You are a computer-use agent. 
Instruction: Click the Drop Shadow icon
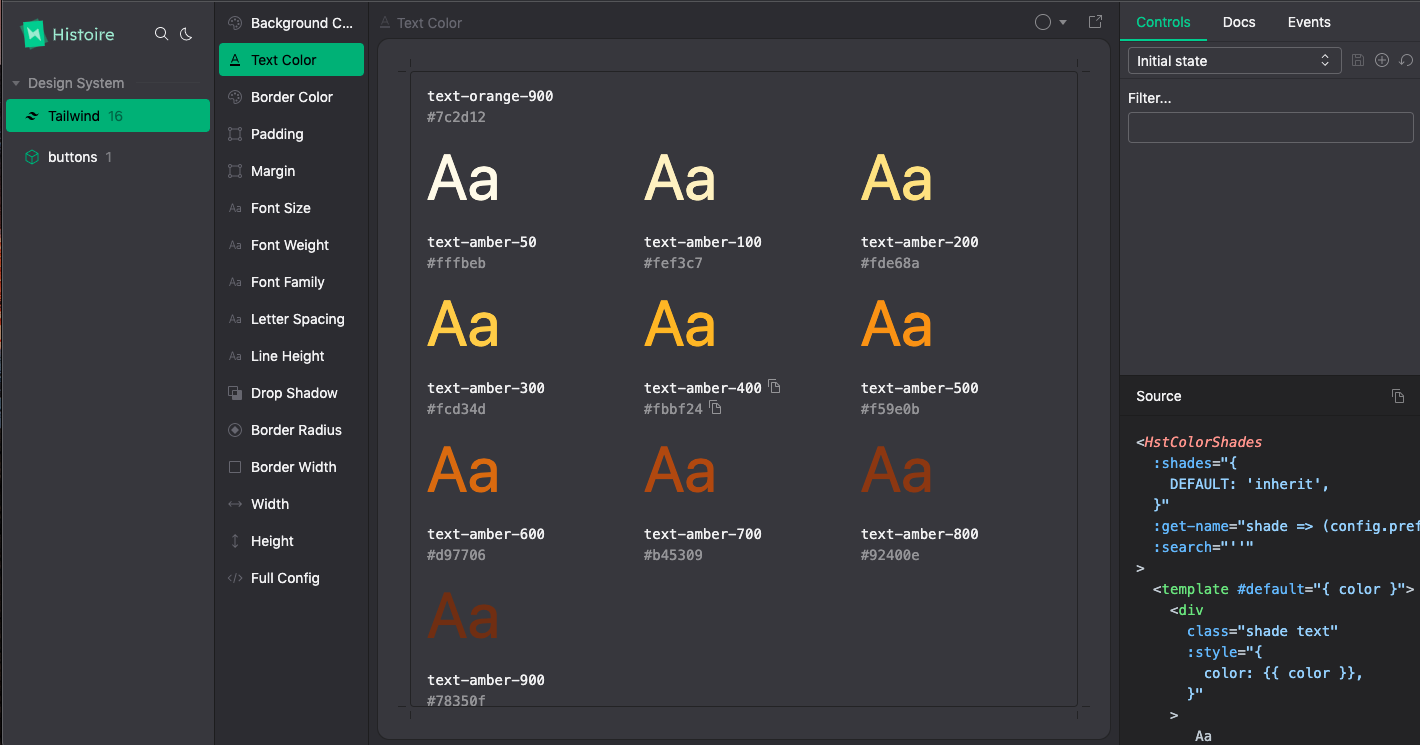(235, 393)
